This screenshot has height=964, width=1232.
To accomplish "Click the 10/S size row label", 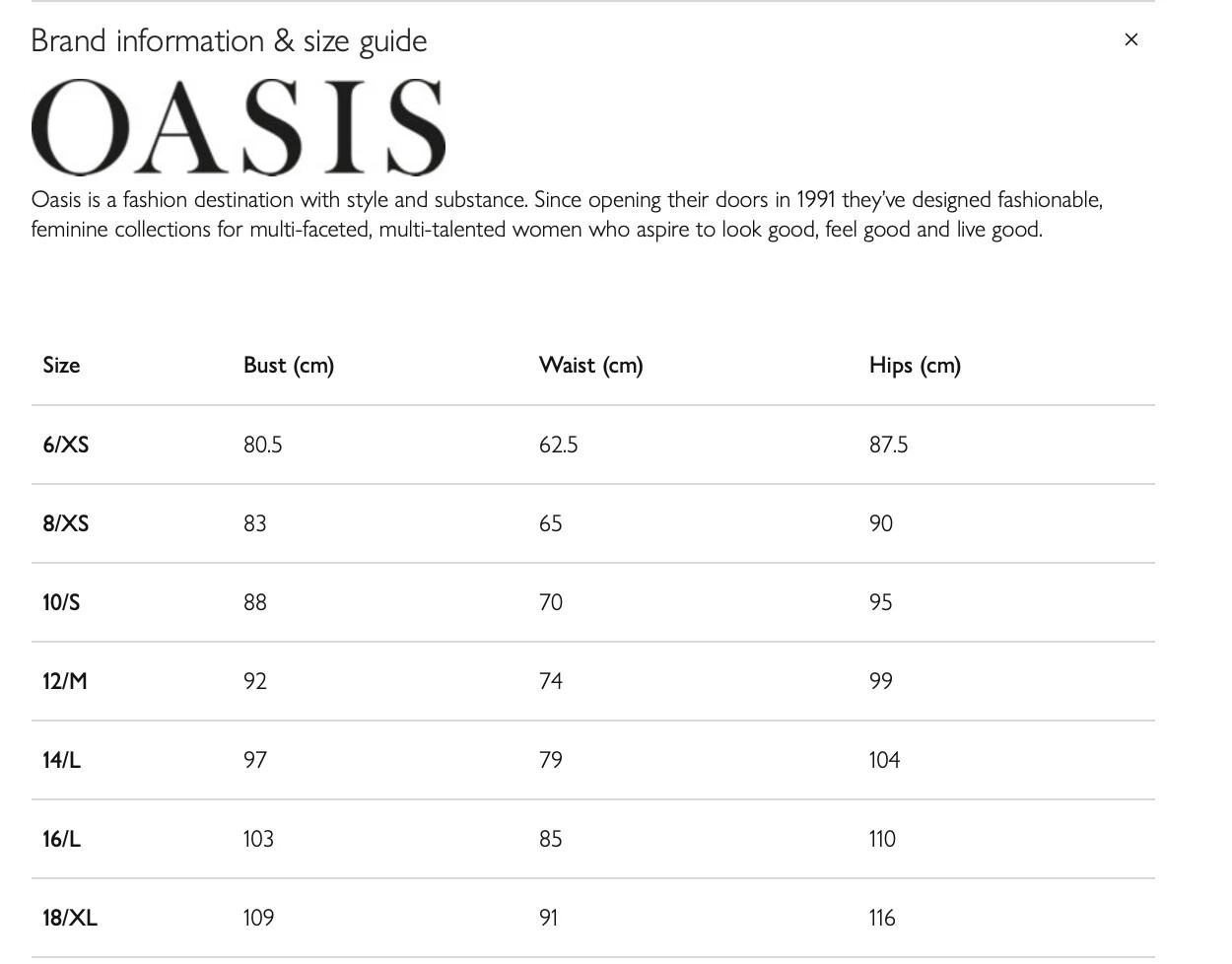I will pos(61,602).
